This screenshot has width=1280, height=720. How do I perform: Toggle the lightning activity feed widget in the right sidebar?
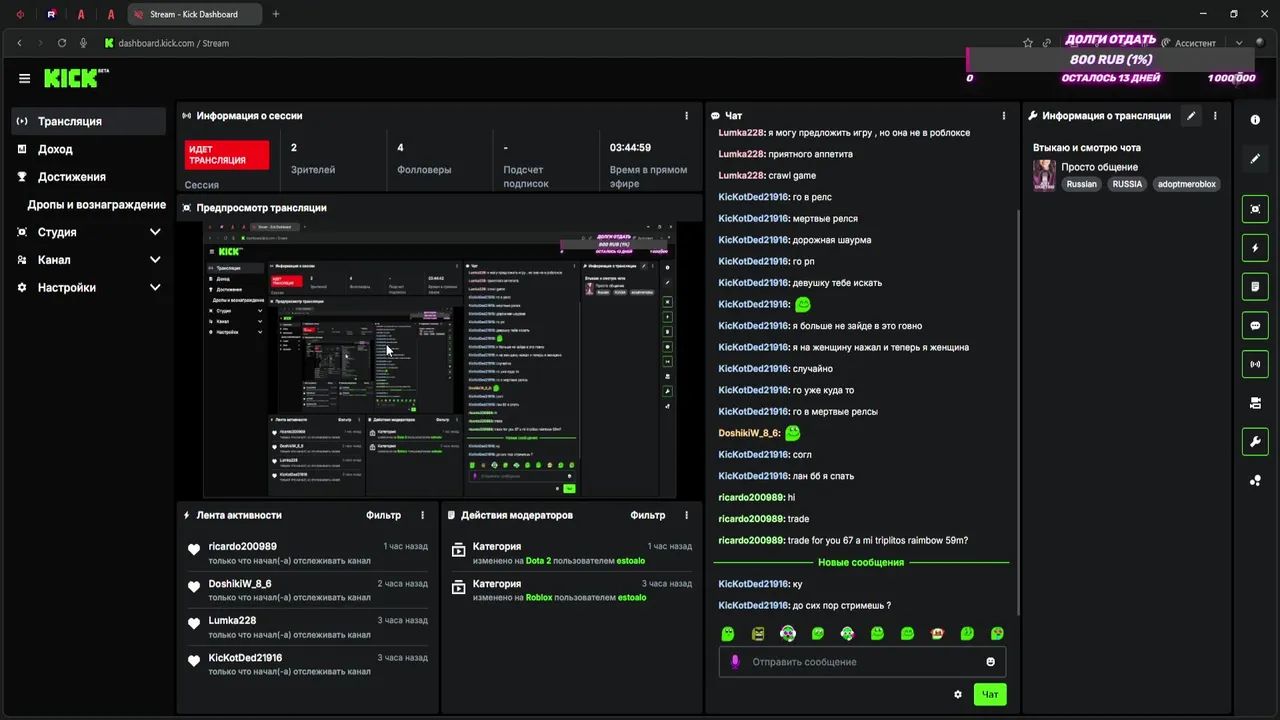[1255, 248]
